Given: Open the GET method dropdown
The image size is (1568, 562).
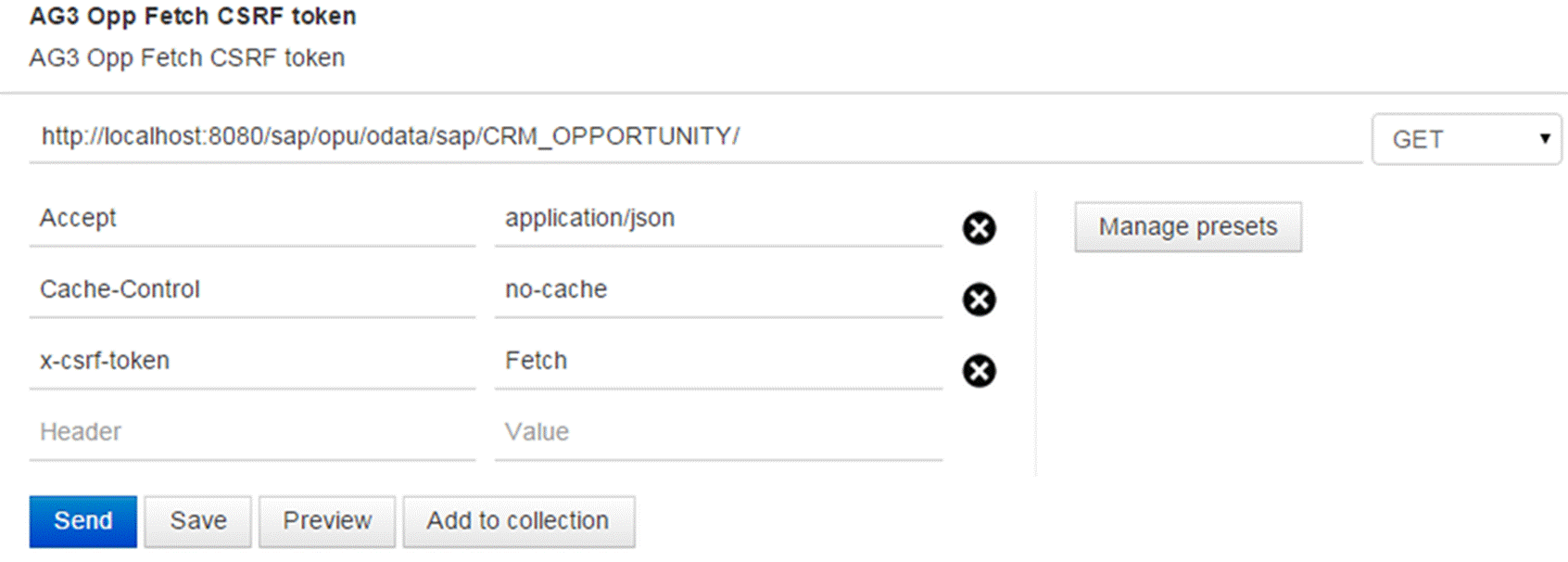Looking at the screenshot, I should click(x=1466, y=139).
